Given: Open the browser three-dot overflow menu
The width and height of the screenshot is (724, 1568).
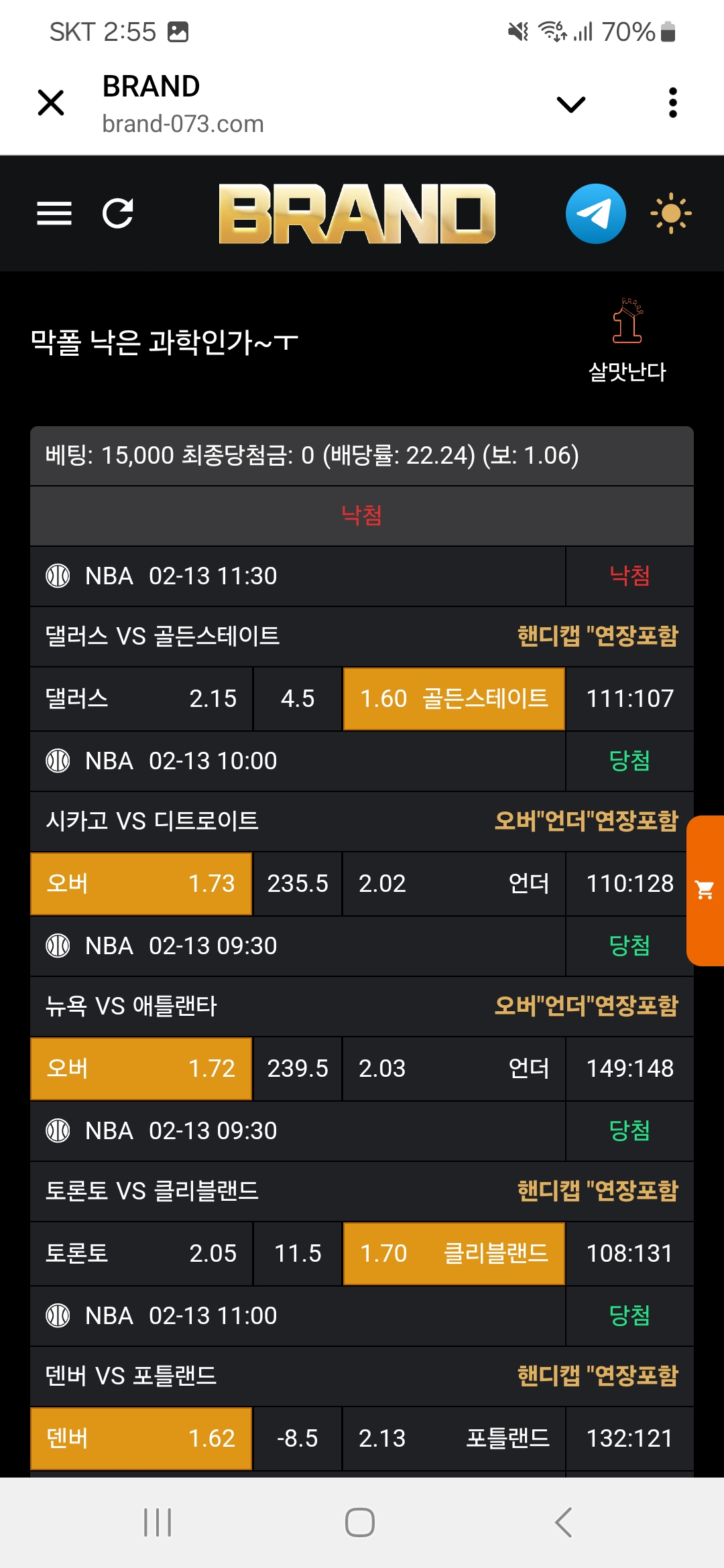Looking at the screenshot, I should tap(673, 103).
